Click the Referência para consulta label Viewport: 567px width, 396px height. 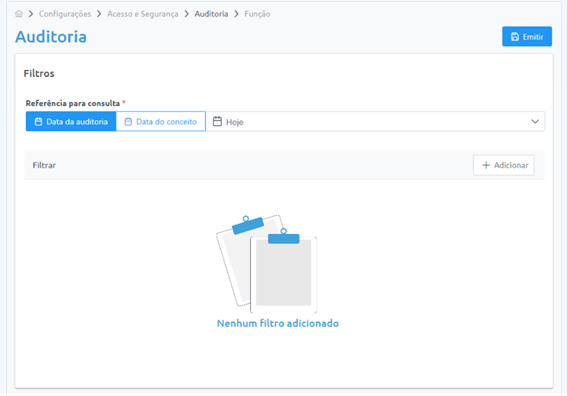[x=73, y=103]
